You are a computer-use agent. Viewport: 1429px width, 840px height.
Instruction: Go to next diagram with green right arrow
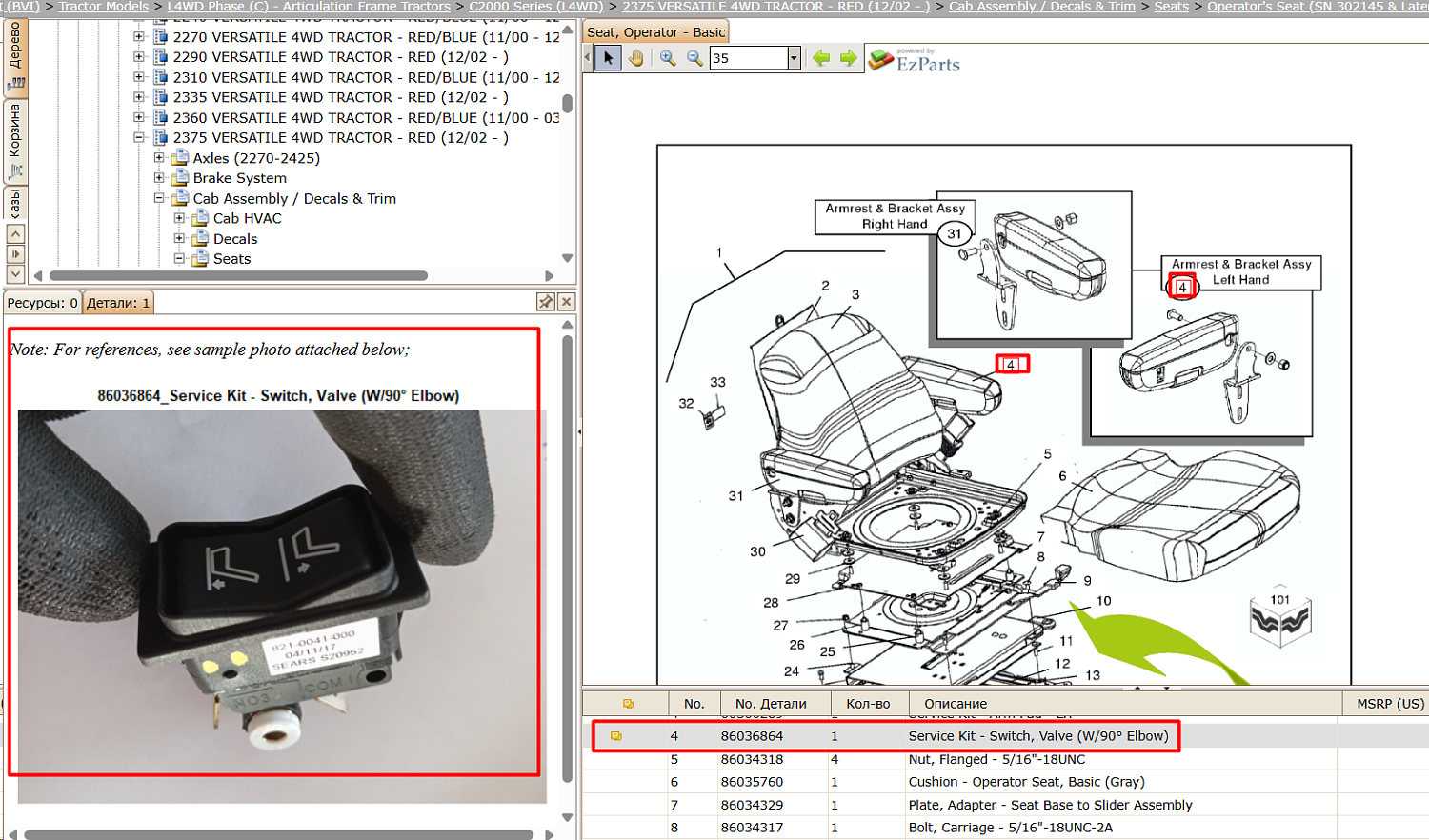click(848, 58)
